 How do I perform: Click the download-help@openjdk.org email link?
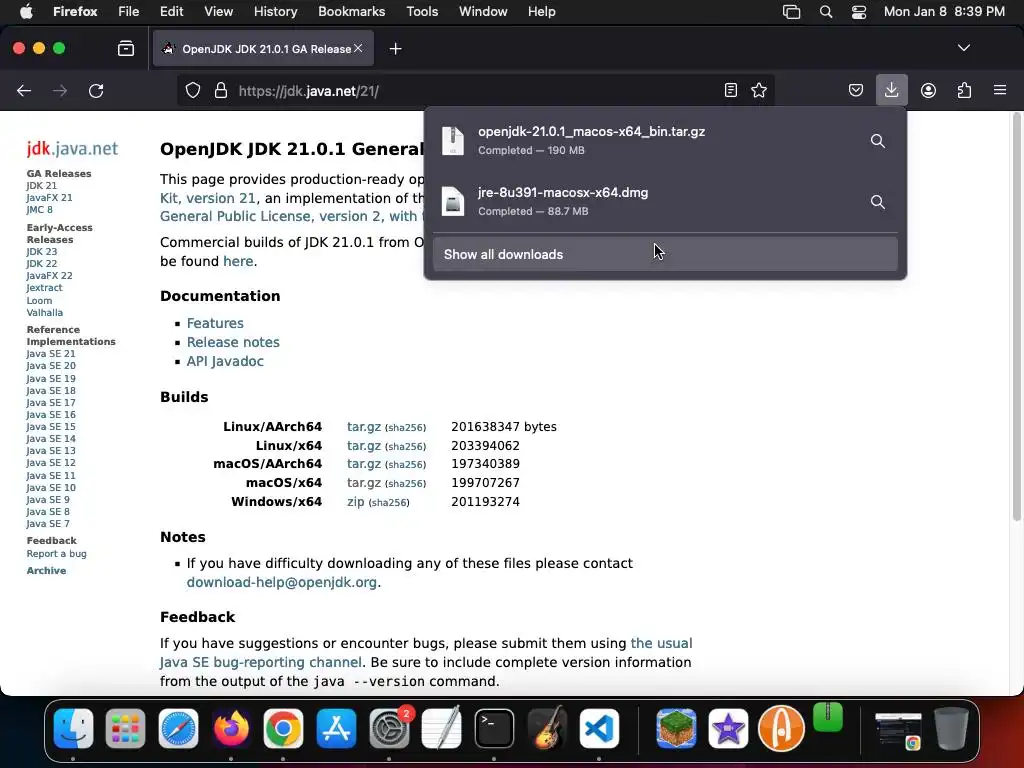[x=281, y=582]
